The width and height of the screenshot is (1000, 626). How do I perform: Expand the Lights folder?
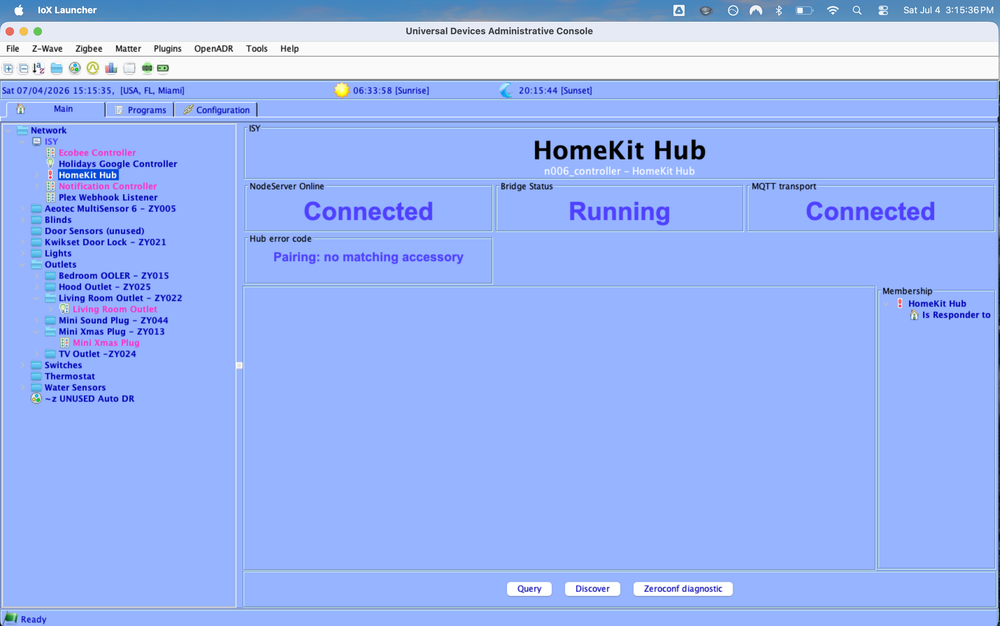(23, 254)
